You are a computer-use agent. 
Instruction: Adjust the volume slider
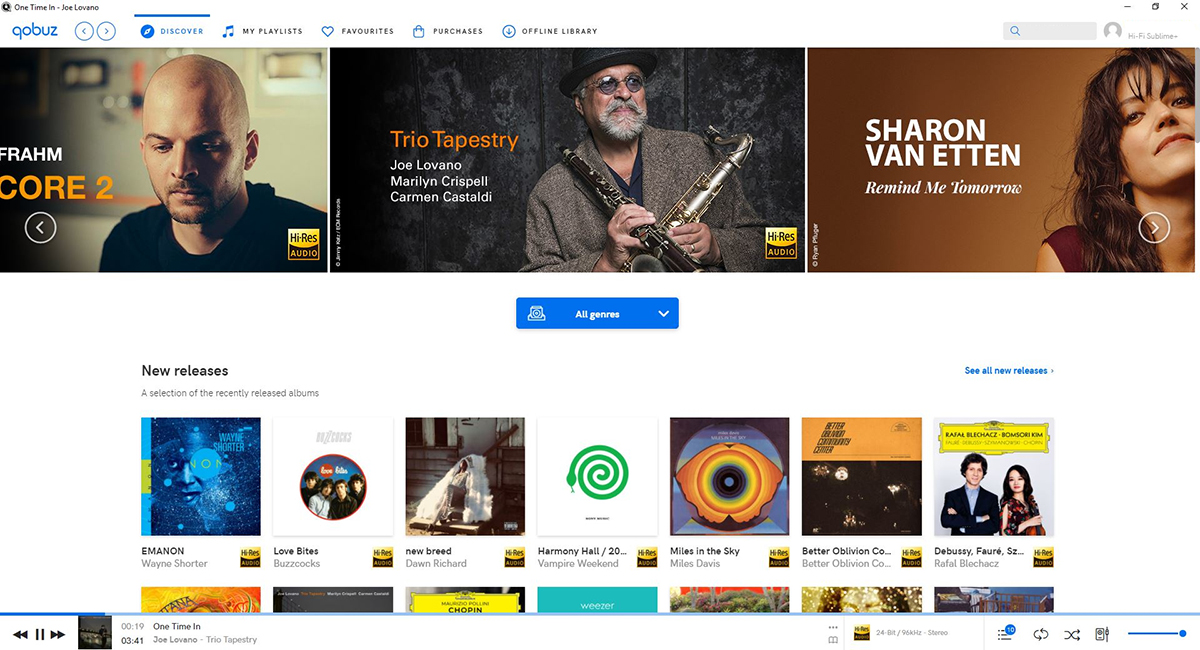click(1156, 634)
